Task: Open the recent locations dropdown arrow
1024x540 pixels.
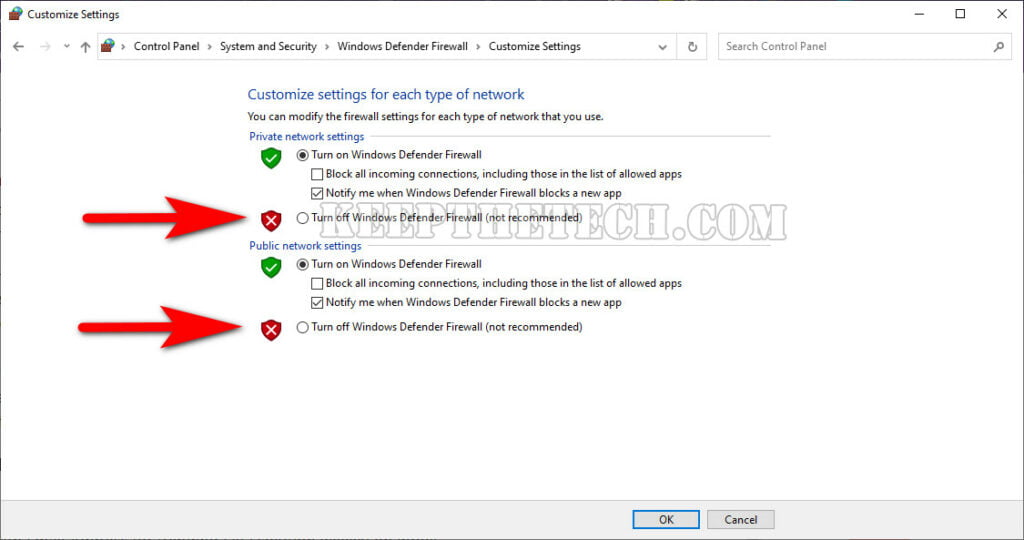Action: coord(67,46)
